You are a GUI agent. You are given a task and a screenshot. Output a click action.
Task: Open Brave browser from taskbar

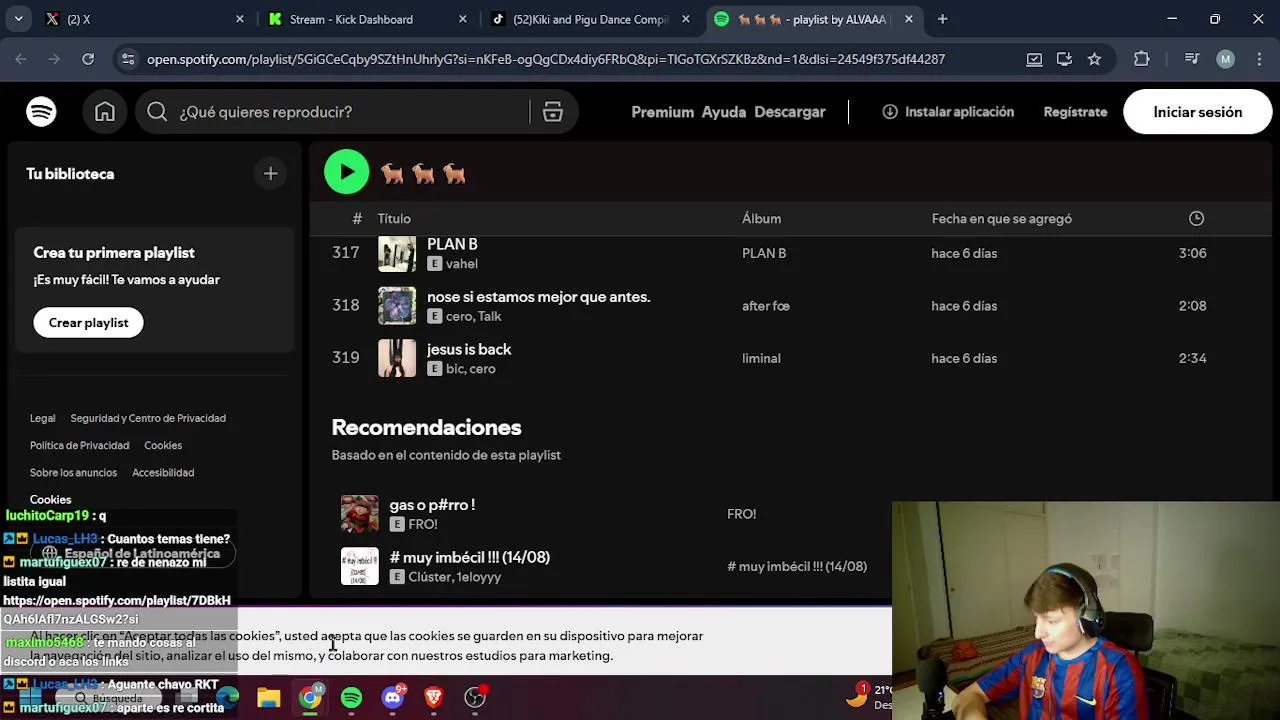[434, 697]
